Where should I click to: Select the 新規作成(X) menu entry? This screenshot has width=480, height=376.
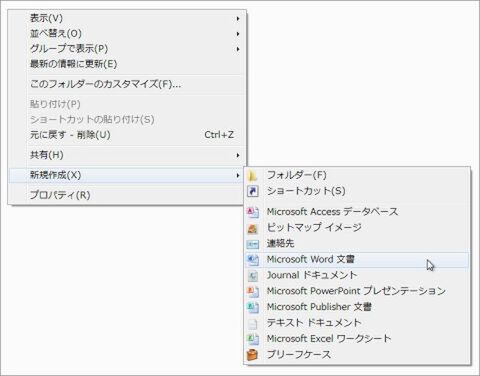coord(127,175)
